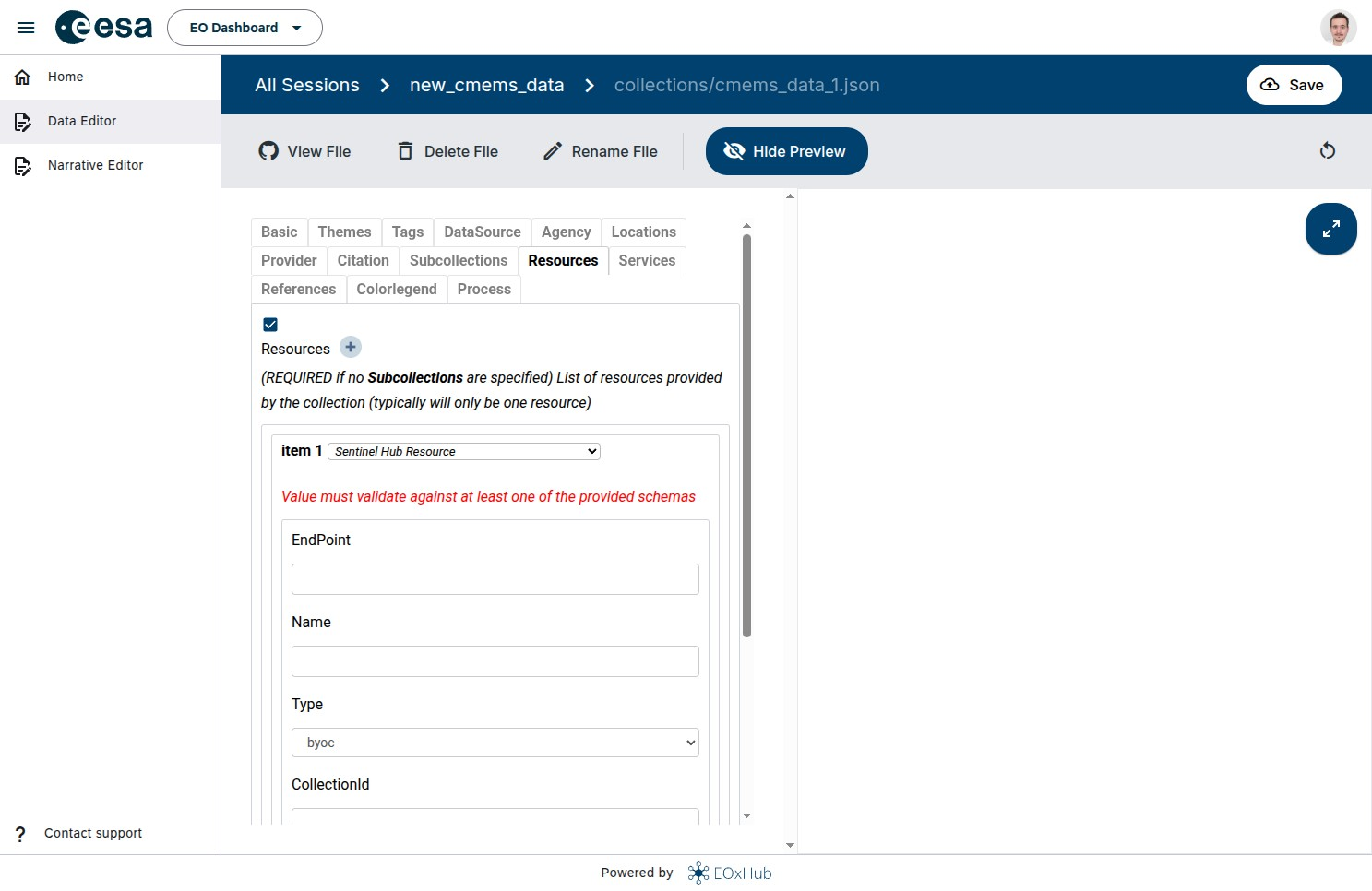Open the Data Editor from the sidebar

[x=82, y=121]
